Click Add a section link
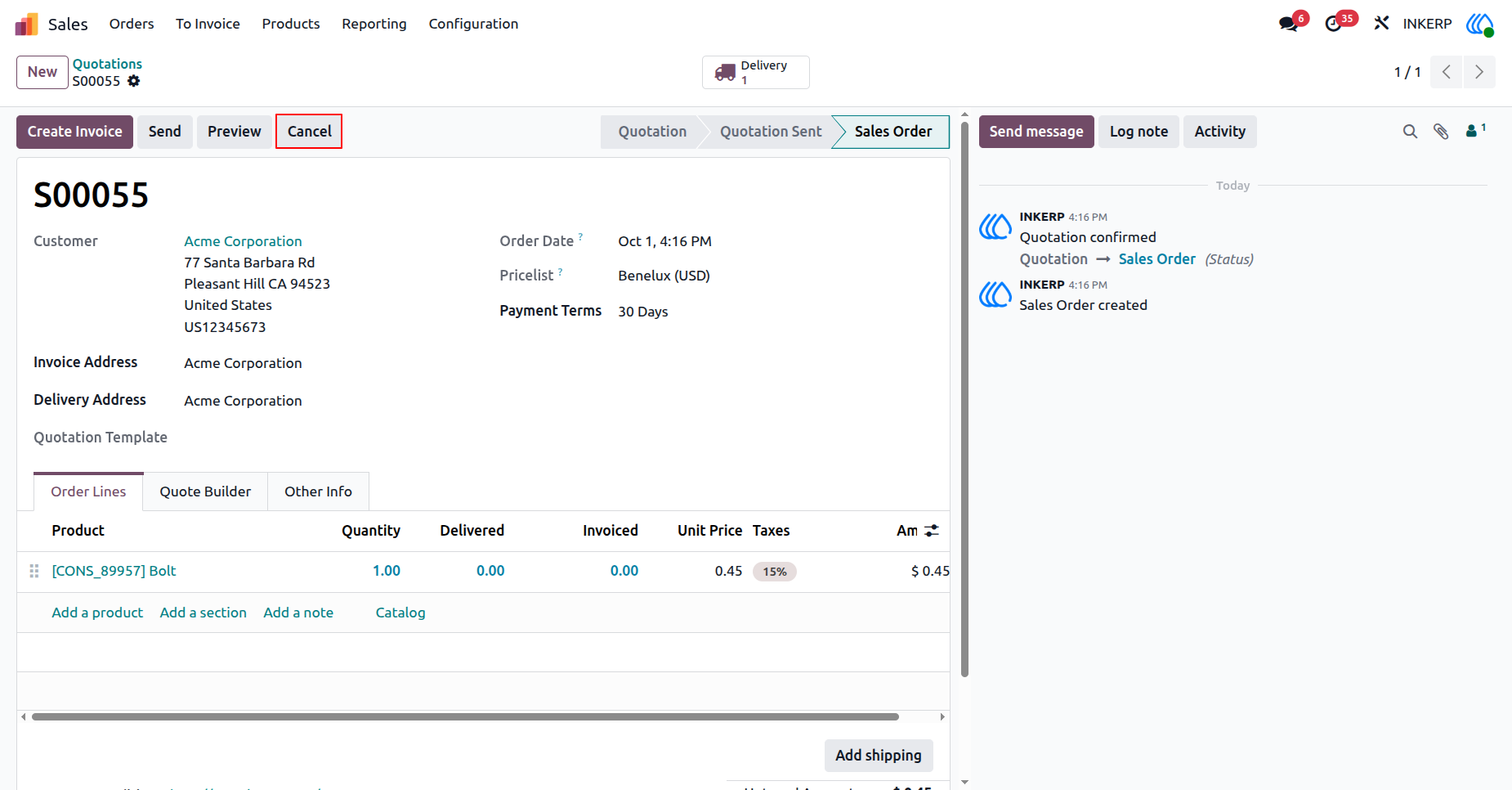The width and height of the screenshot is (1512, 790). coord(204,613)
